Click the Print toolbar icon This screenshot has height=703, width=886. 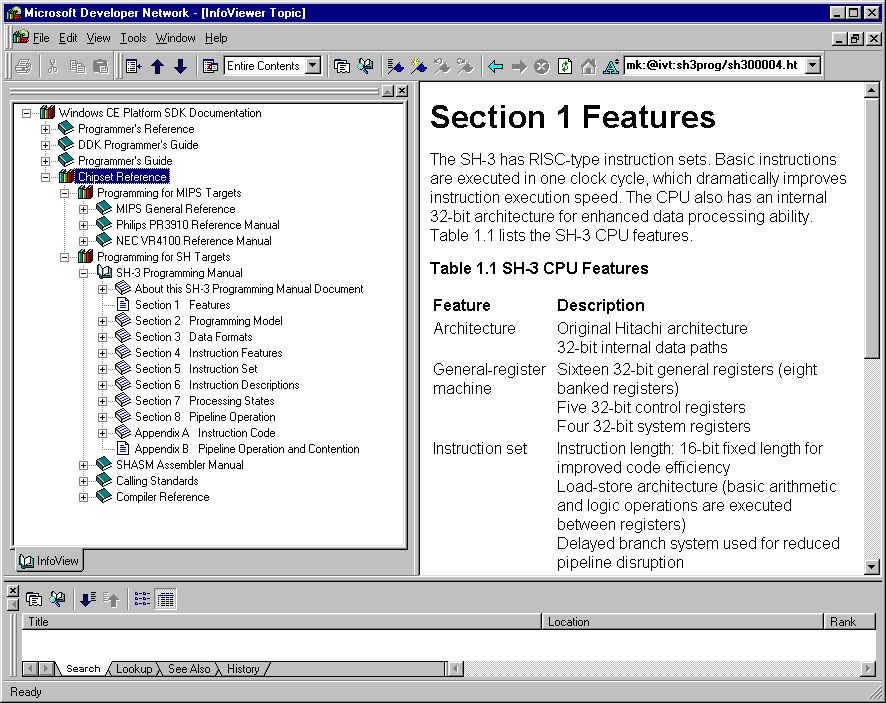tap(23, 66)
